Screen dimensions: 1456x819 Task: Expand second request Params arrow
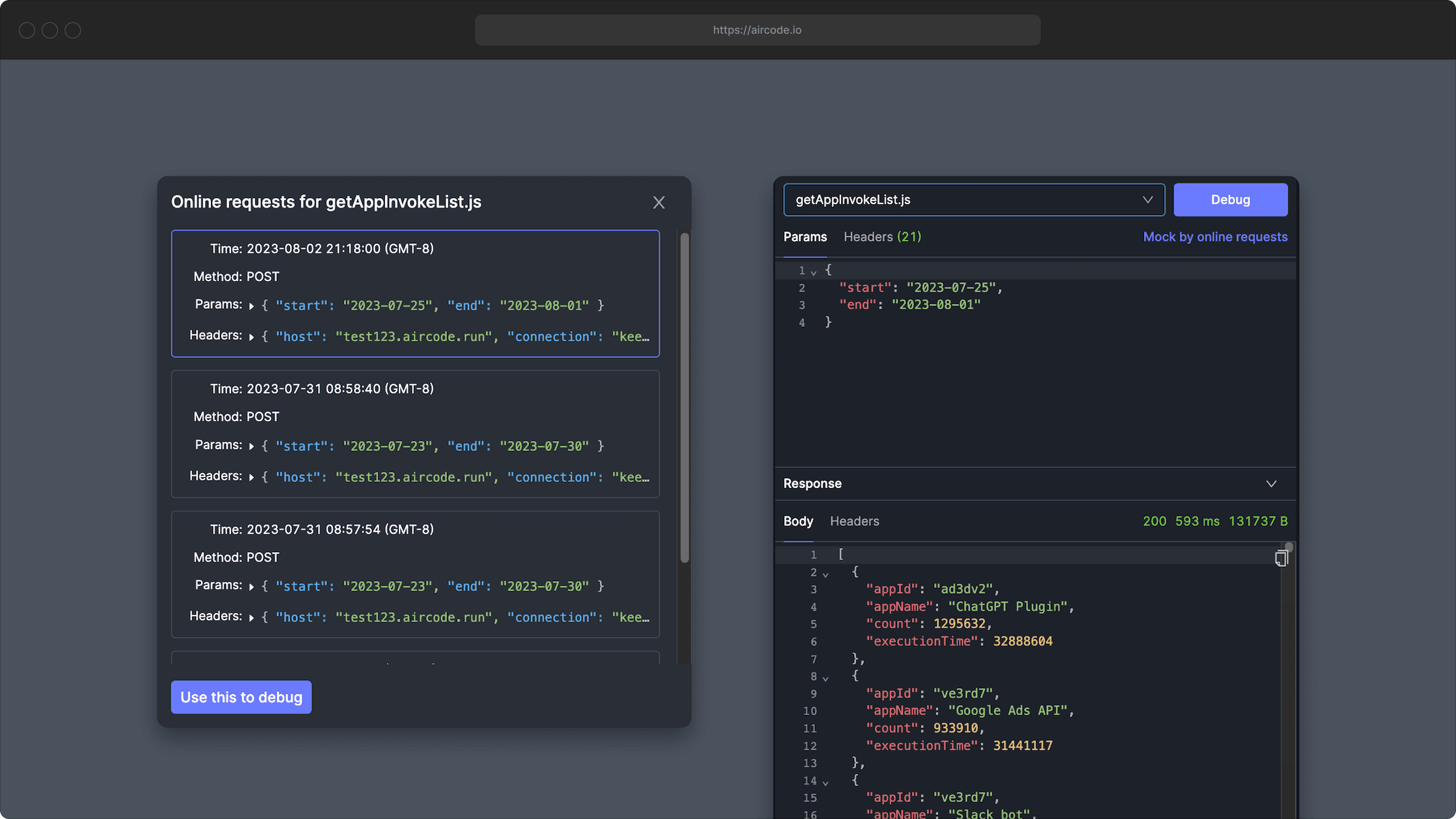(x=252, y=446)
